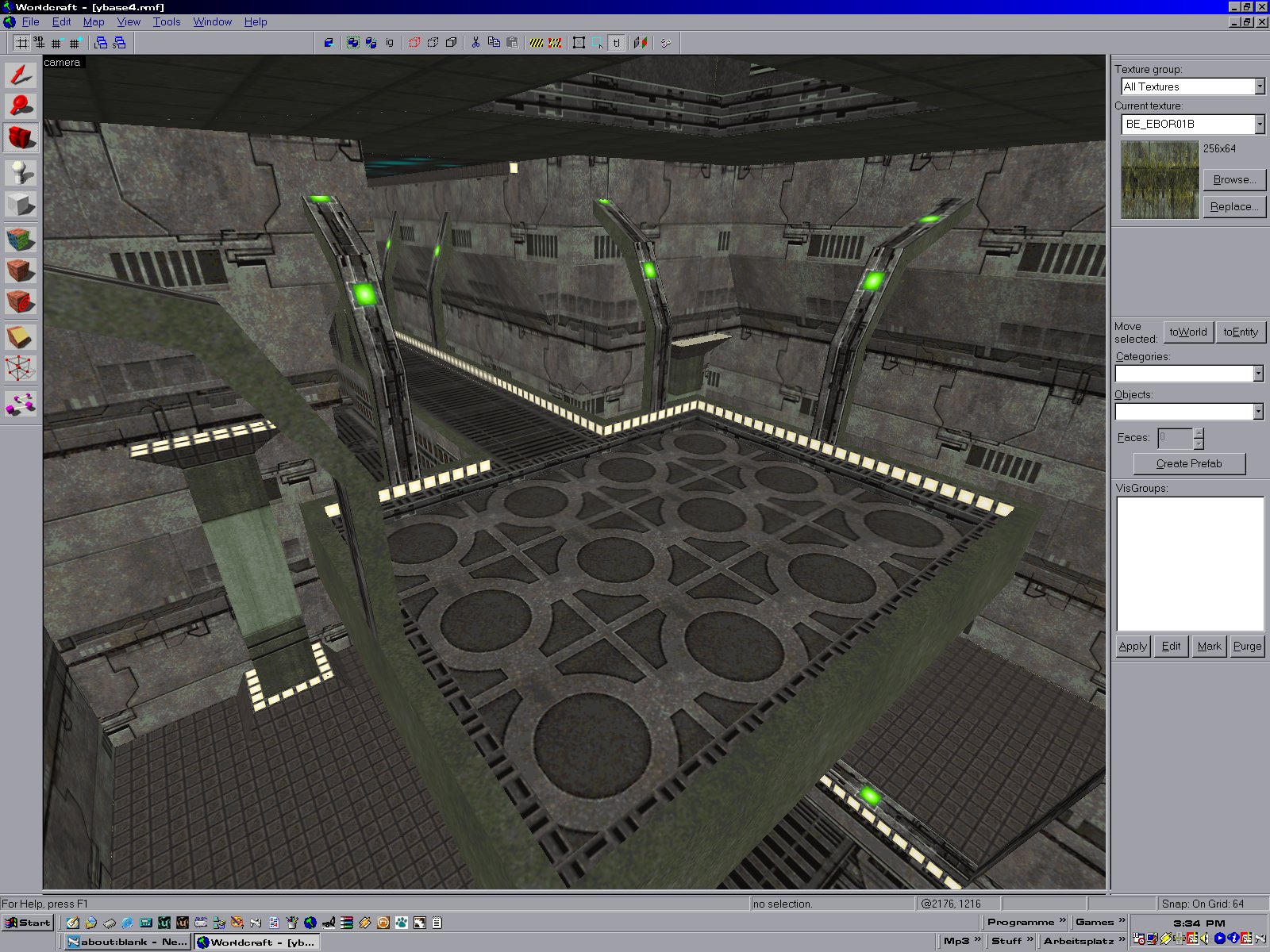Image resolution: width=1270 pixels, height=952 pixels.
Task: Click the Create Prefab button
Action: coord(1189,463)
